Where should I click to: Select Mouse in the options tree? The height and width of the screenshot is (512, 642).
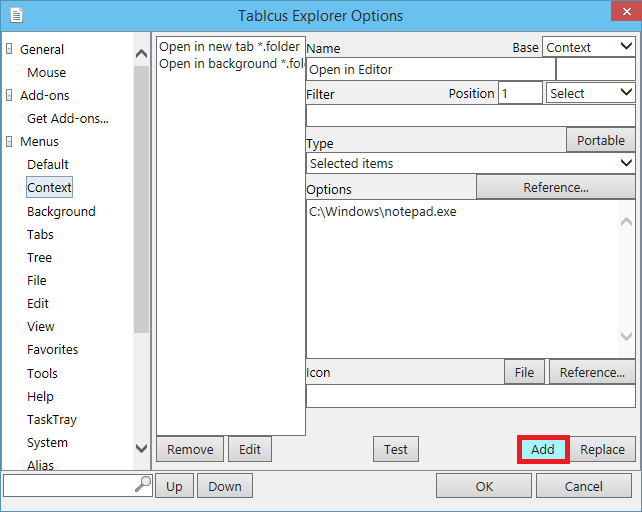46,72
